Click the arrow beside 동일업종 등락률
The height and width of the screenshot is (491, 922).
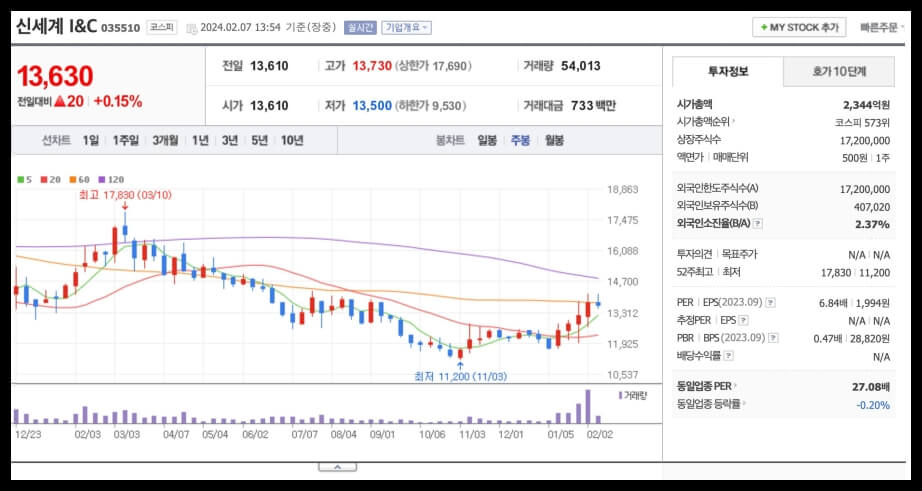click(x=744, y=404)
